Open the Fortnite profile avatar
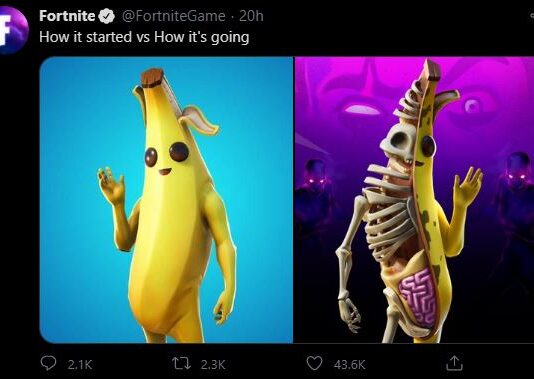534x379 pixels. click(x=12, y=30)
